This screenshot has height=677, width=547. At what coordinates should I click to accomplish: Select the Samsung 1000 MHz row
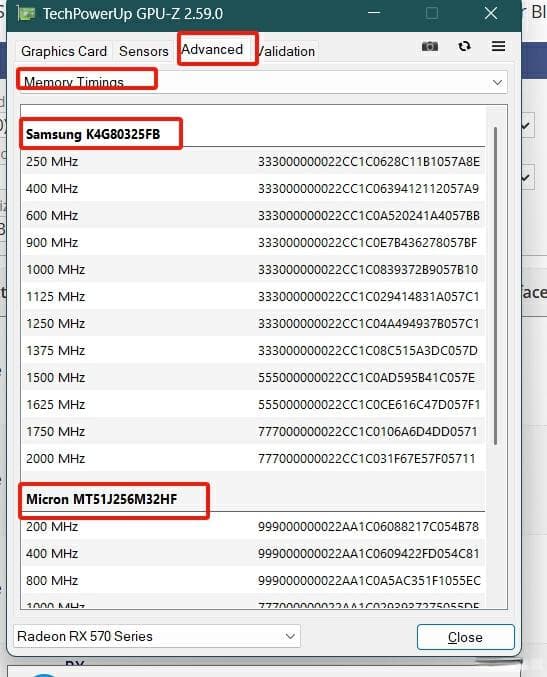(x=253, y=270)
